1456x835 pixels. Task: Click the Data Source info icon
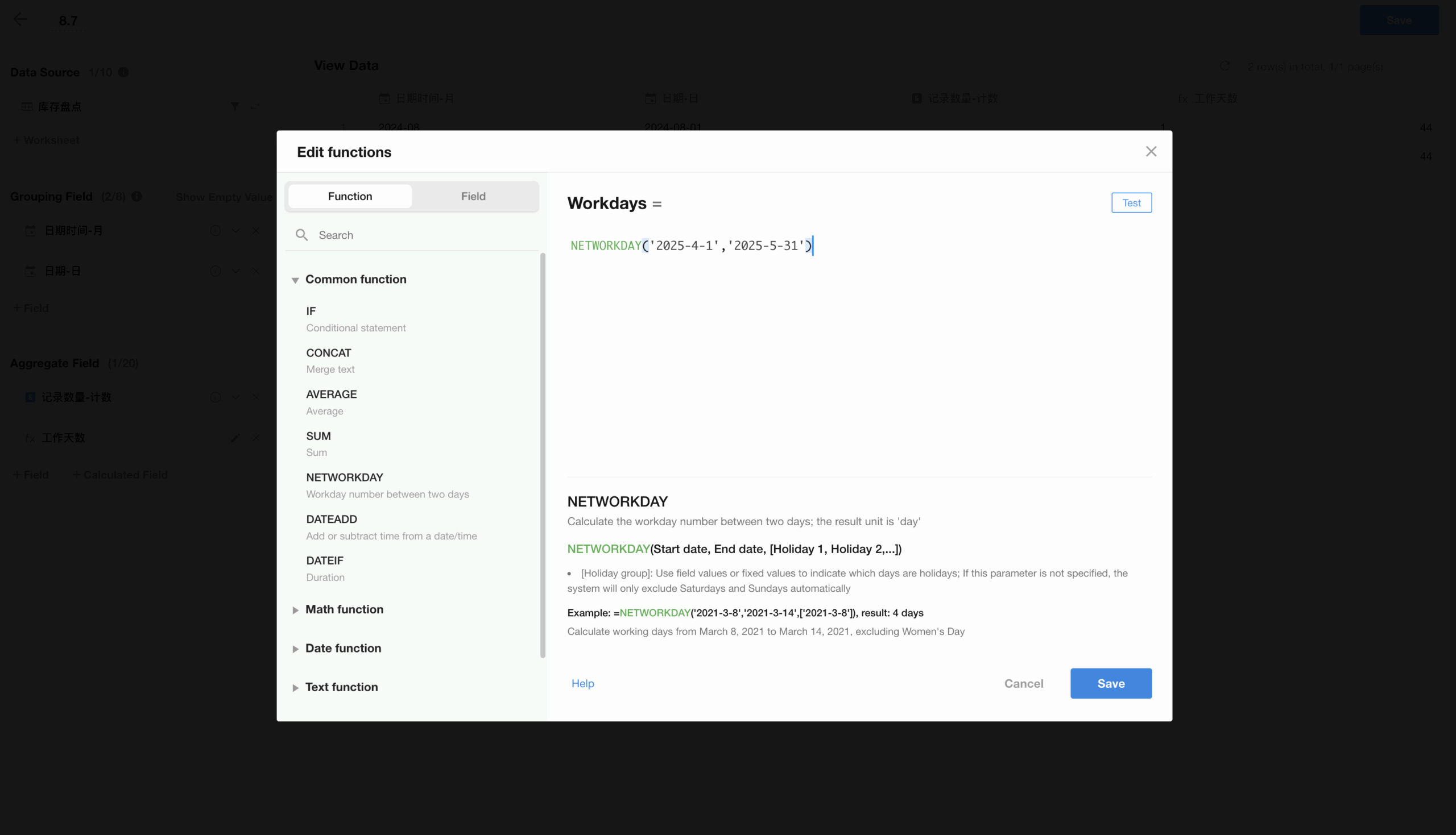pos(123,72)
